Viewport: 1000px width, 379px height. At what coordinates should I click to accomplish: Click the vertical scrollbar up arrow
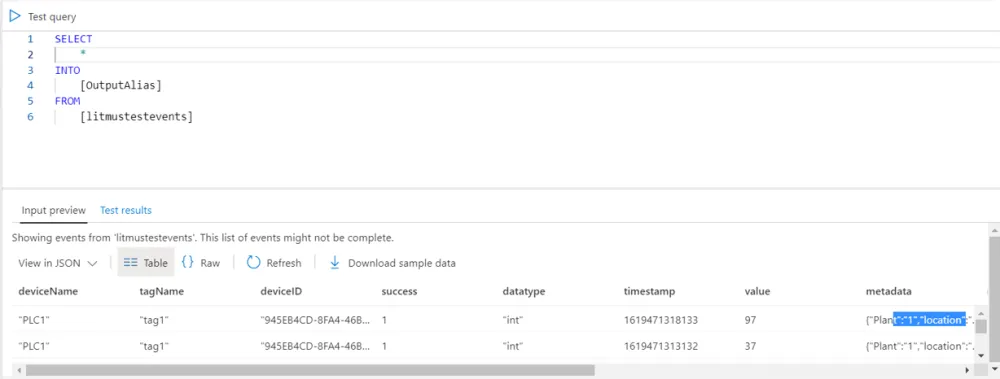click(x=994, y=230)
